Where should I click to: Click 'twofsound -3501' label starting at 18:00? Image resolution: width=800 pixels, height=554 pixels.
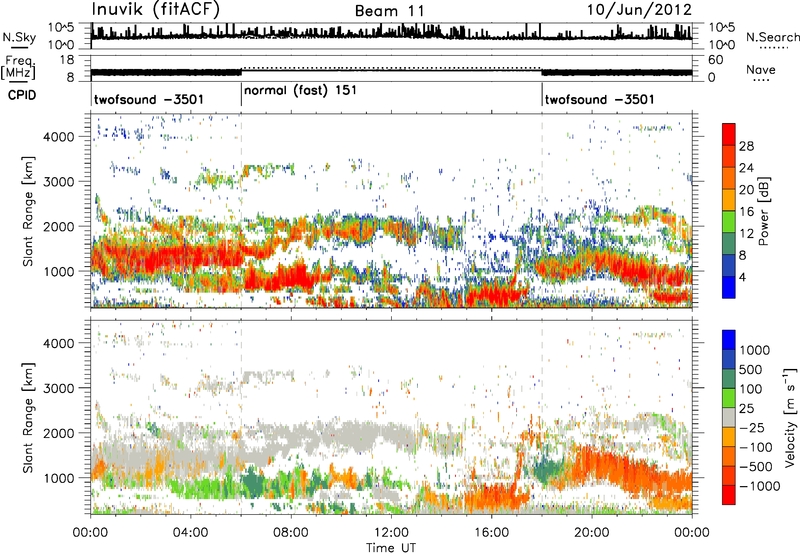599,99
